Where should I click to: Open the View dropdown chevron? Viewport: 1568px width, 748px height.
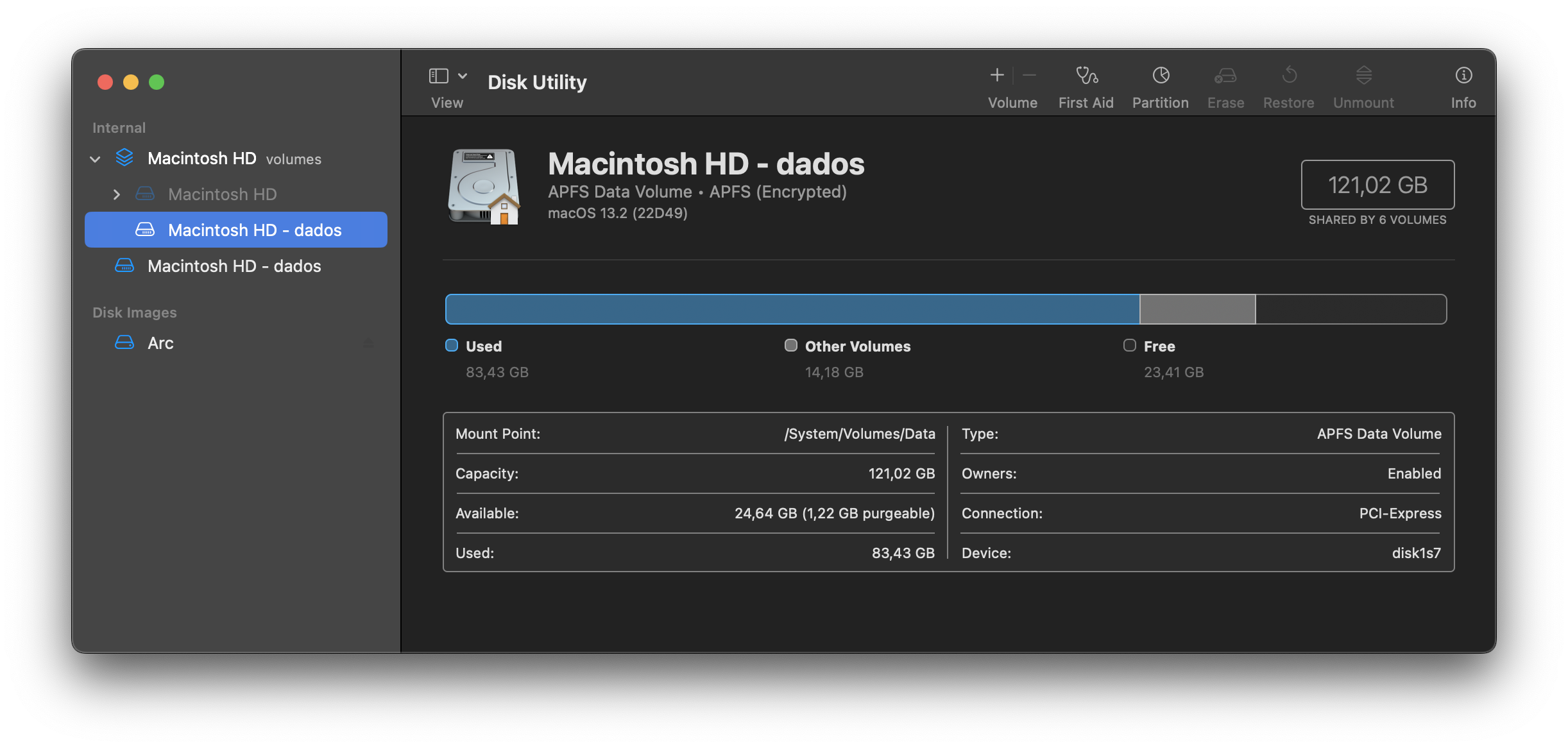(x=463, y=76)
